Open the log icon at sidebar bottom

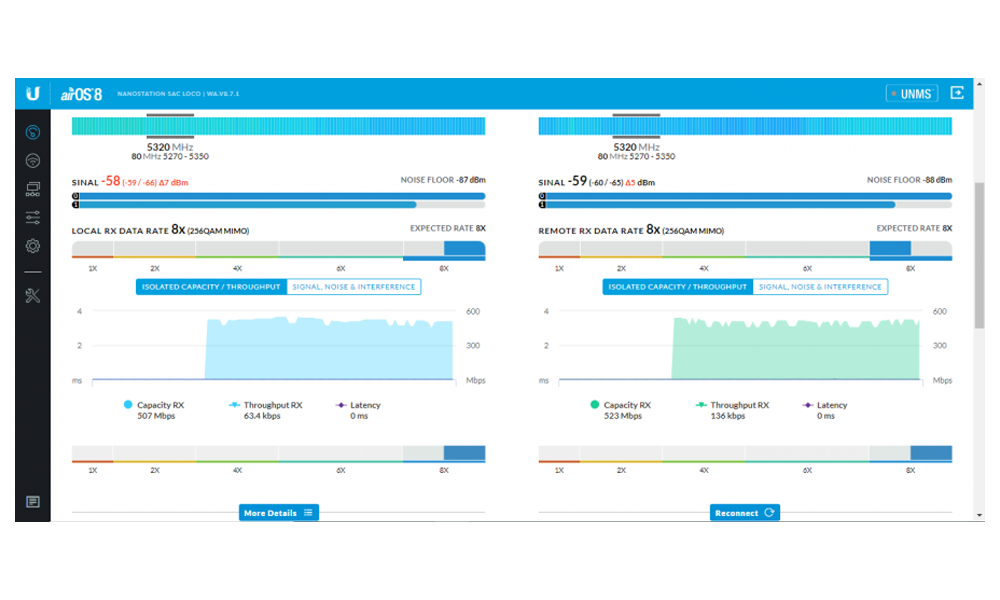click(x=32, y=501)
